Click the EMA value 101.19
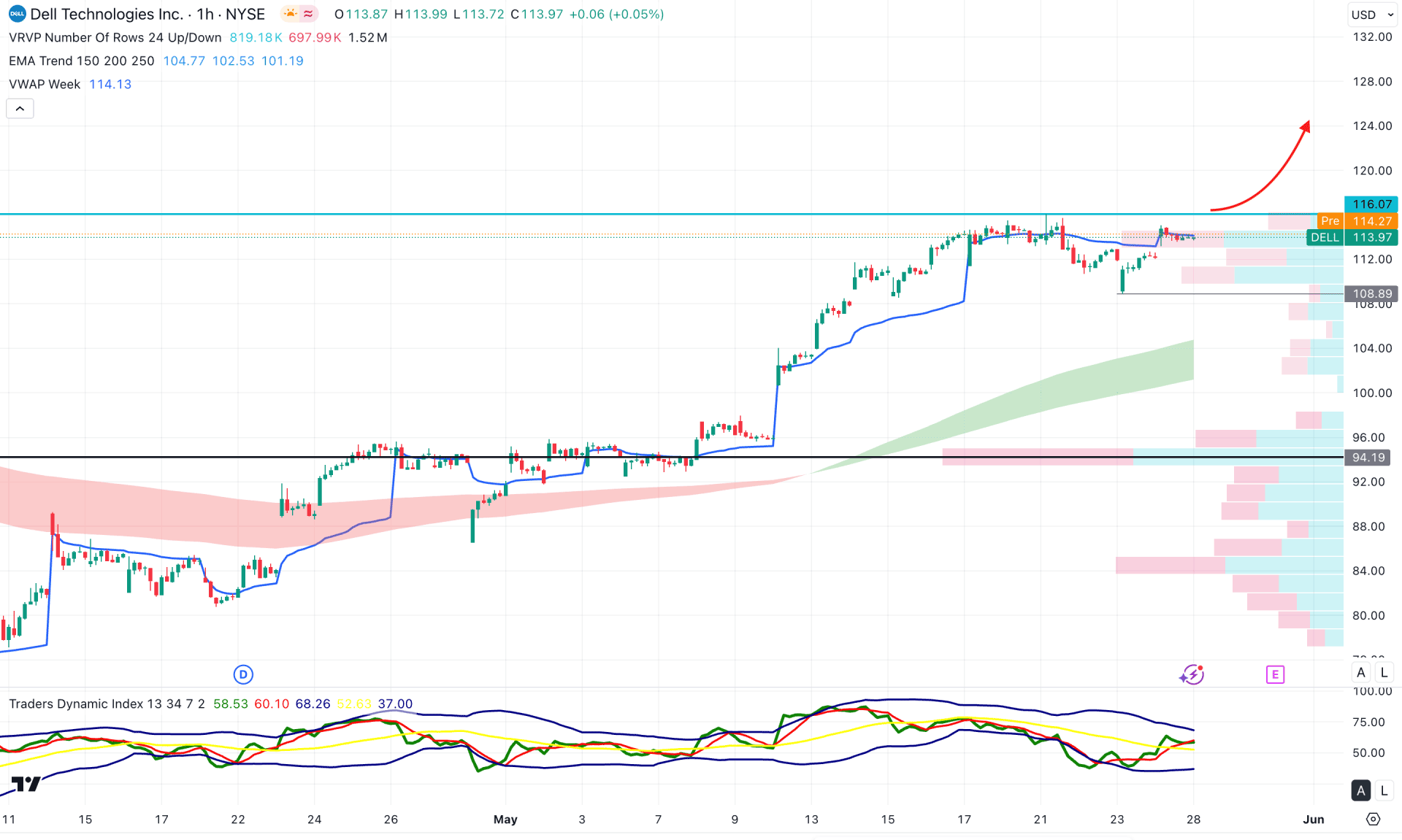The height and width of the screenshot is (840, 1402). click(282, 61)
